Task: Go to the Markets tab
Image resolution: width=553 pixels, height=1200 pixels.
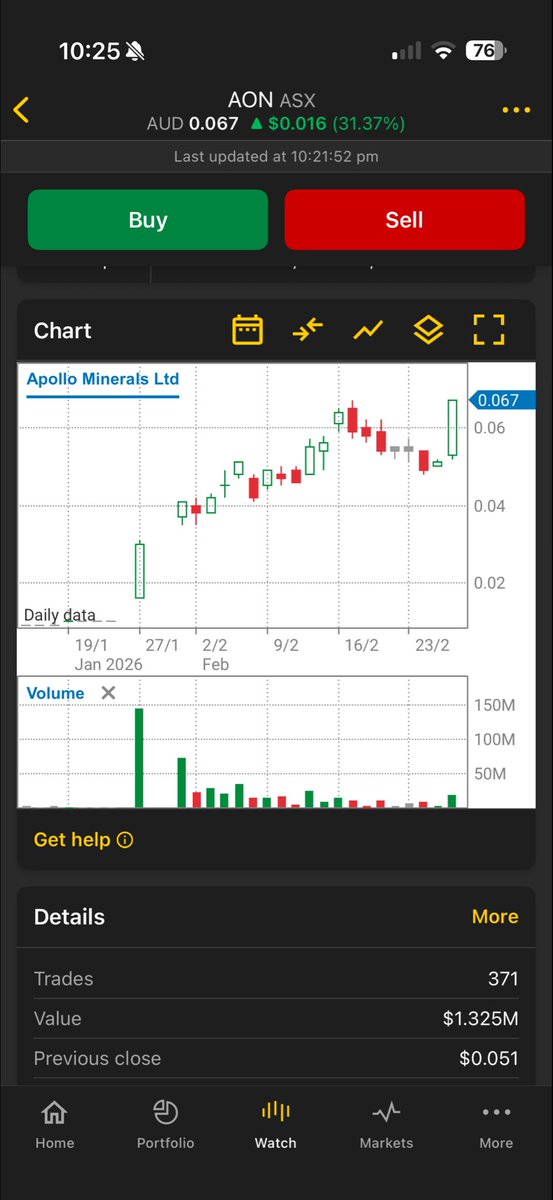Action: (386, 1124)
